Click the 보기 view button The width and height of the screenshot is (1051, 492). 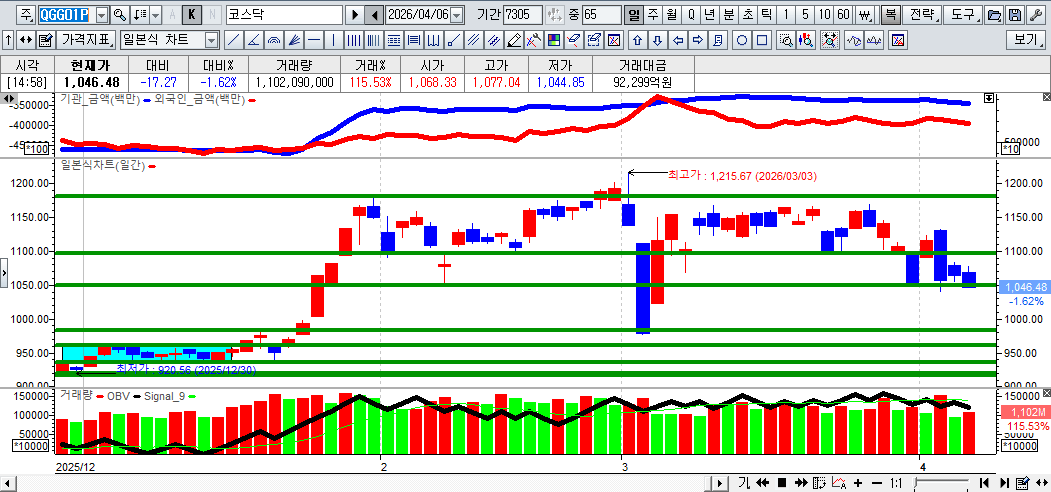1027,40
